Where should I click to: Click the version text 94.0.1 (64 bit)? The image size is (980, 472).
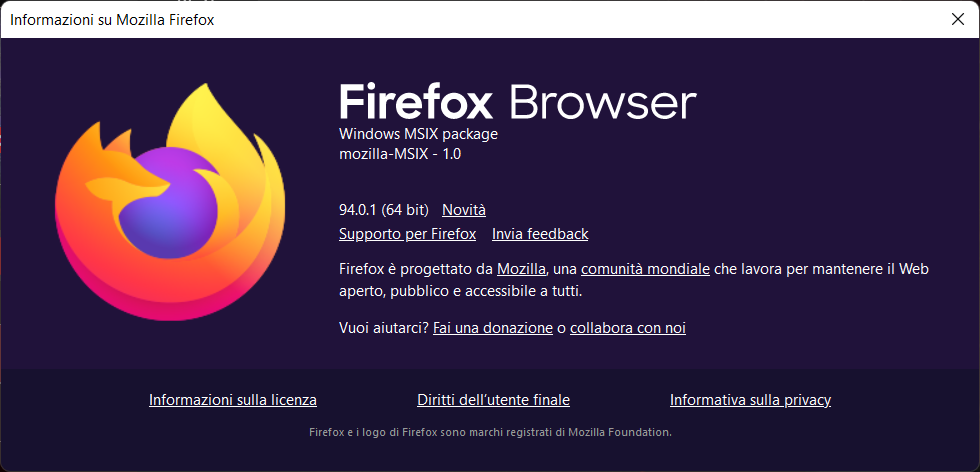(x=384, y=210)
